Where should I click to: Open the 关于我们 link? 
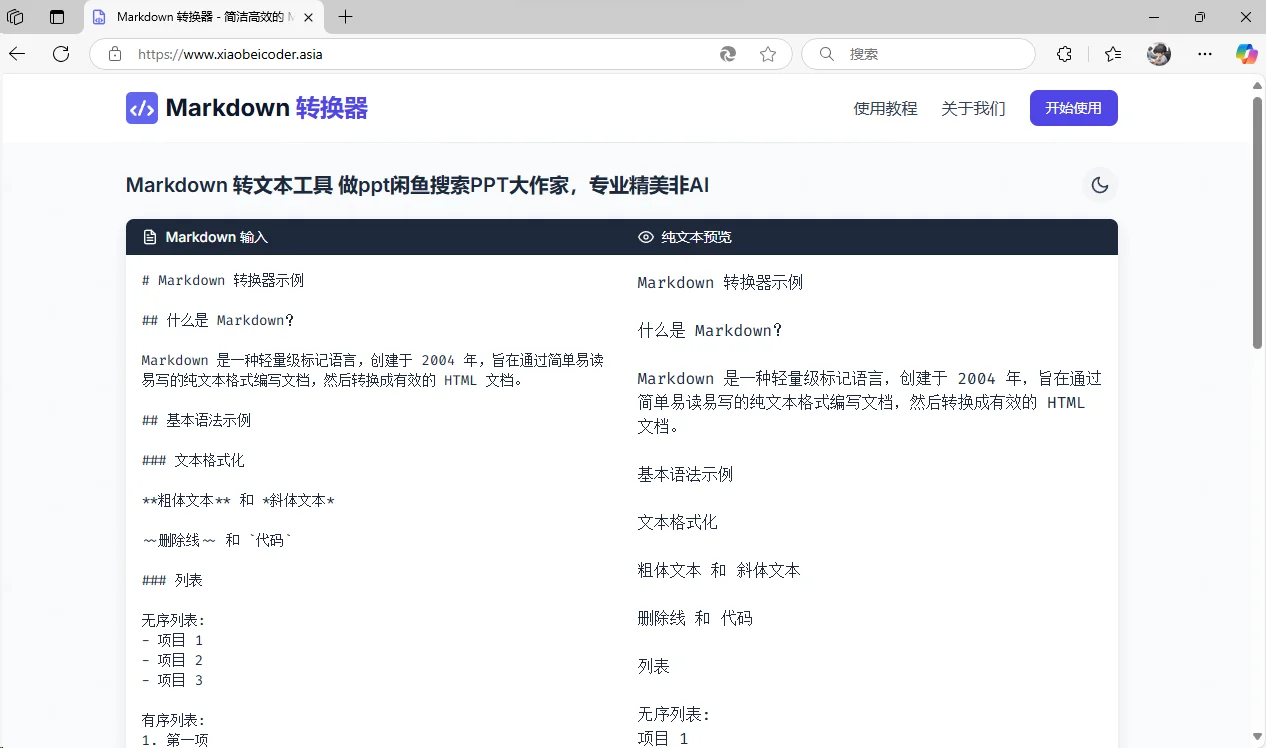973,108
